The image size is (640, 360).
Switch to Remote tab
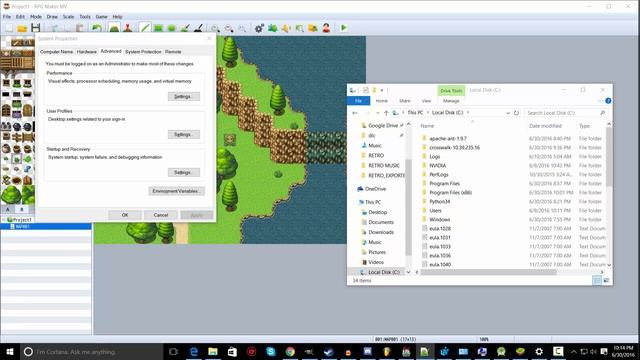(x=173, y=52)
